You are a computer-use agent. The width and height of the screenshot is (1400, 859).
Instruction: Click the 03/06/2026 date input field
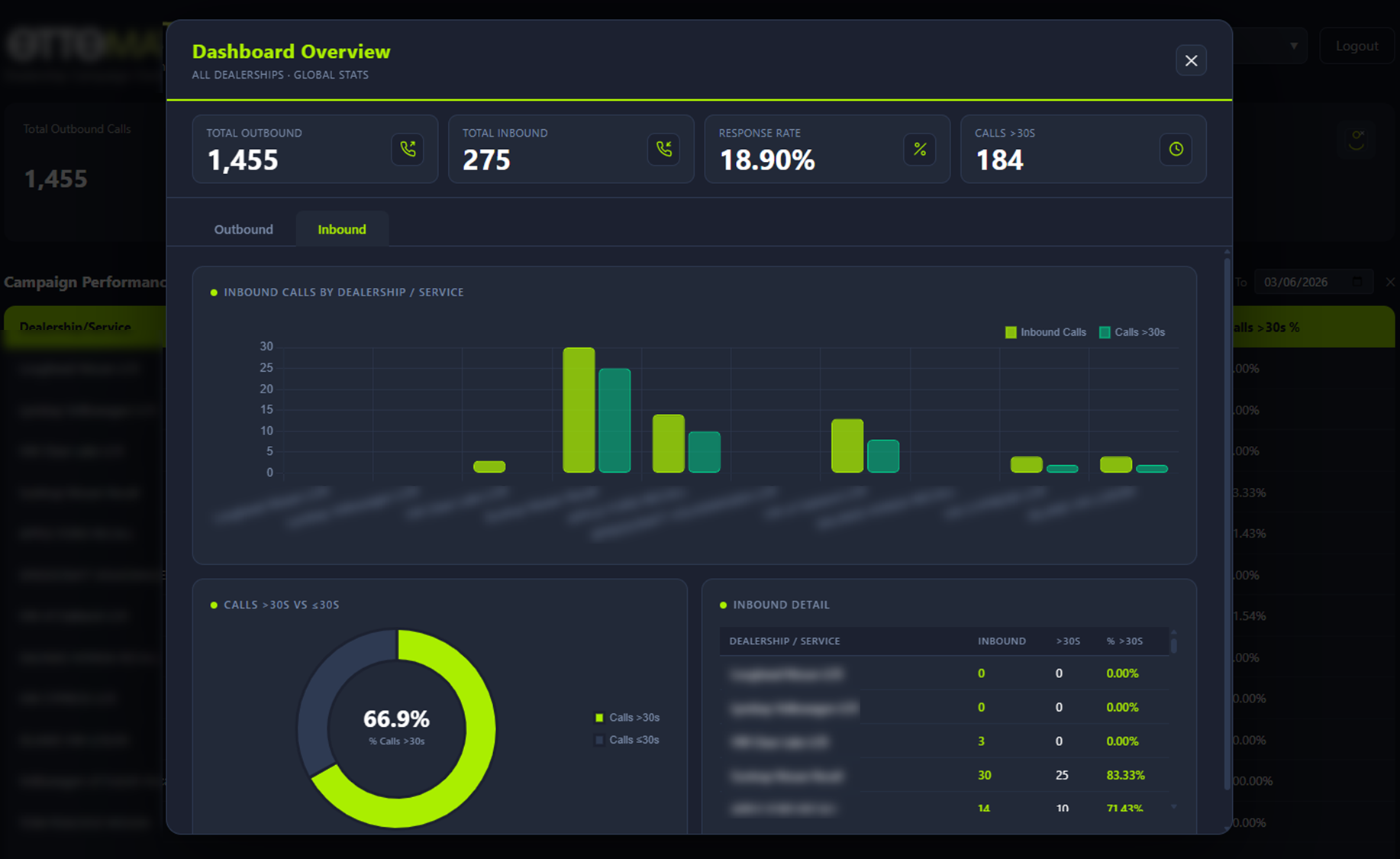[1305, 282]
